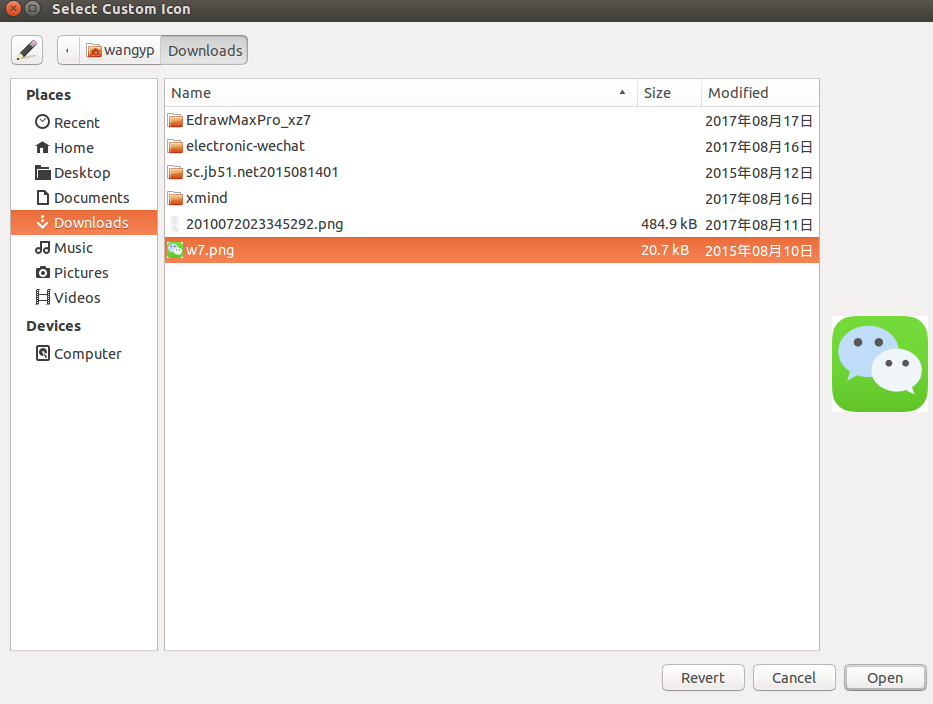The width and height of the screenshot is (933, 704).
Task: Sort files by the Modified column
Action: (758, 93)
